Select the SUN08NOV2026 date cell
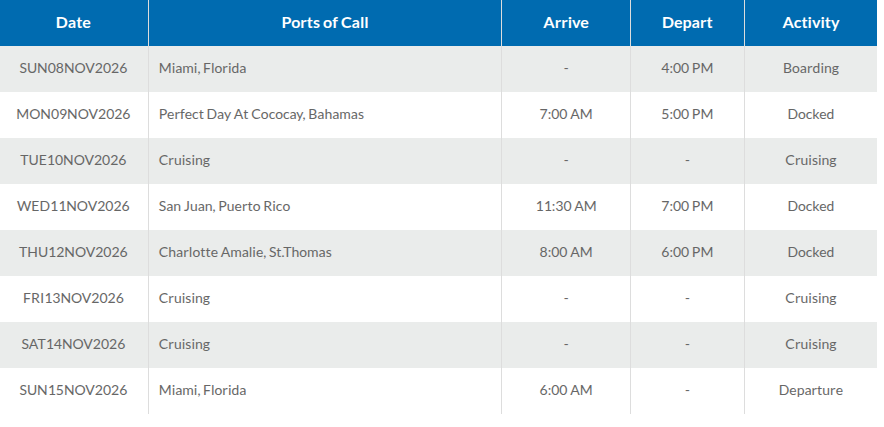Screen dimensions: 884x427 click(x=73, y=68)
